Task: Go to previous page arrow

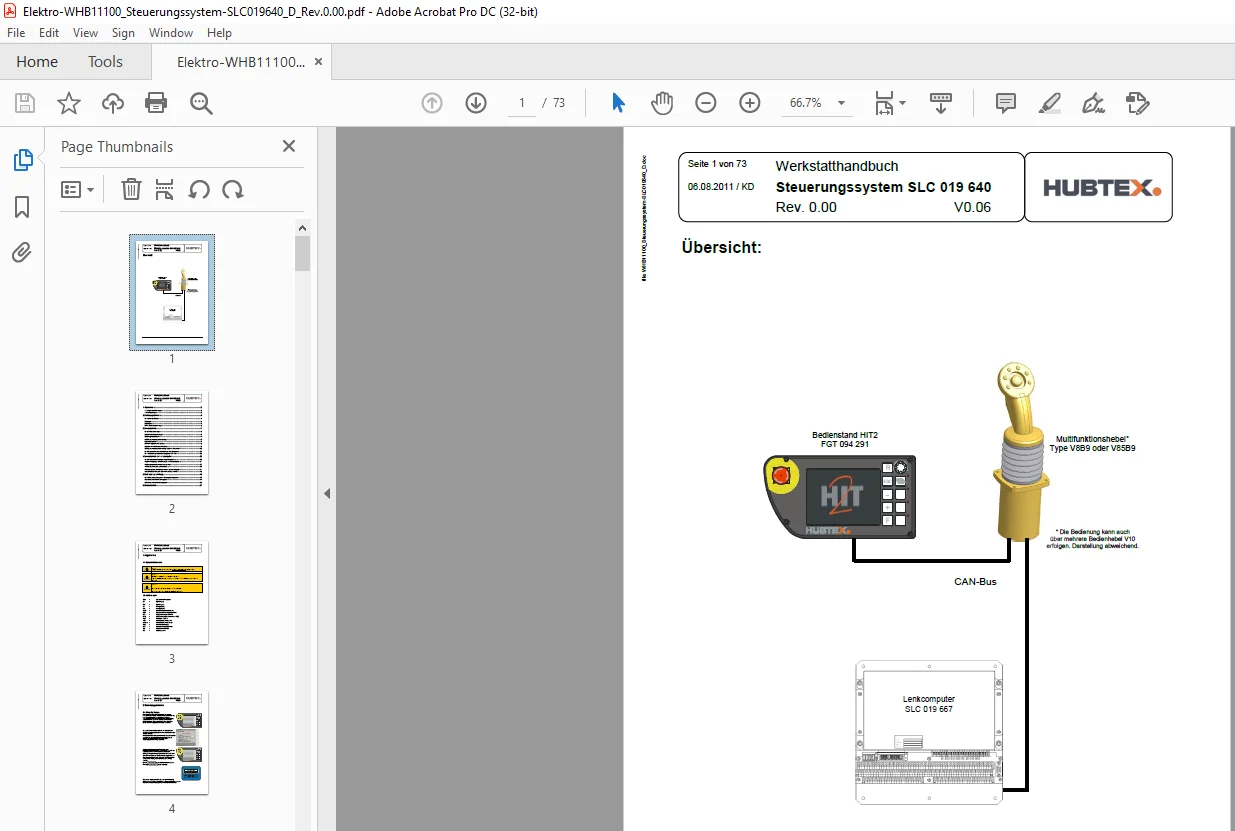Action: [x=432, y=103]
